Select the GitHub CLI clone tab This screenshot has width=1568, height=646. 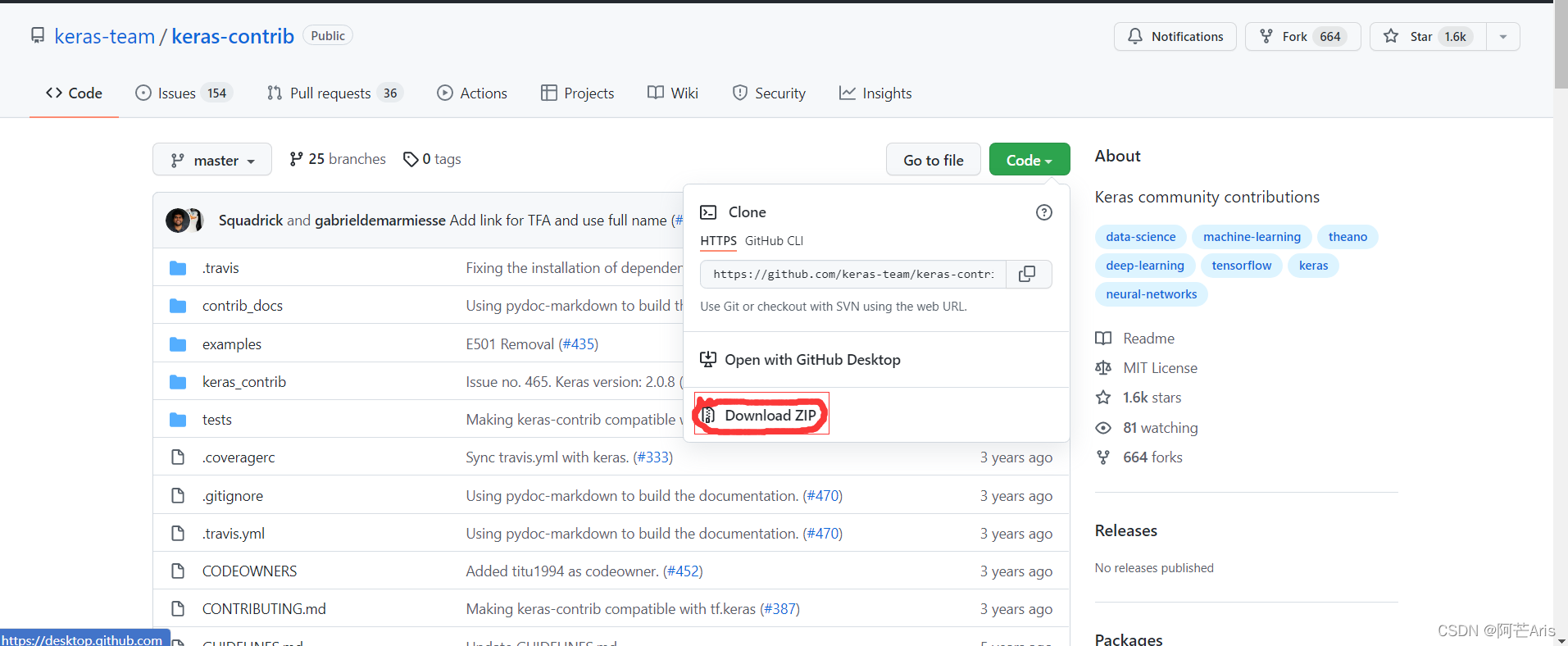pos(774,241)
